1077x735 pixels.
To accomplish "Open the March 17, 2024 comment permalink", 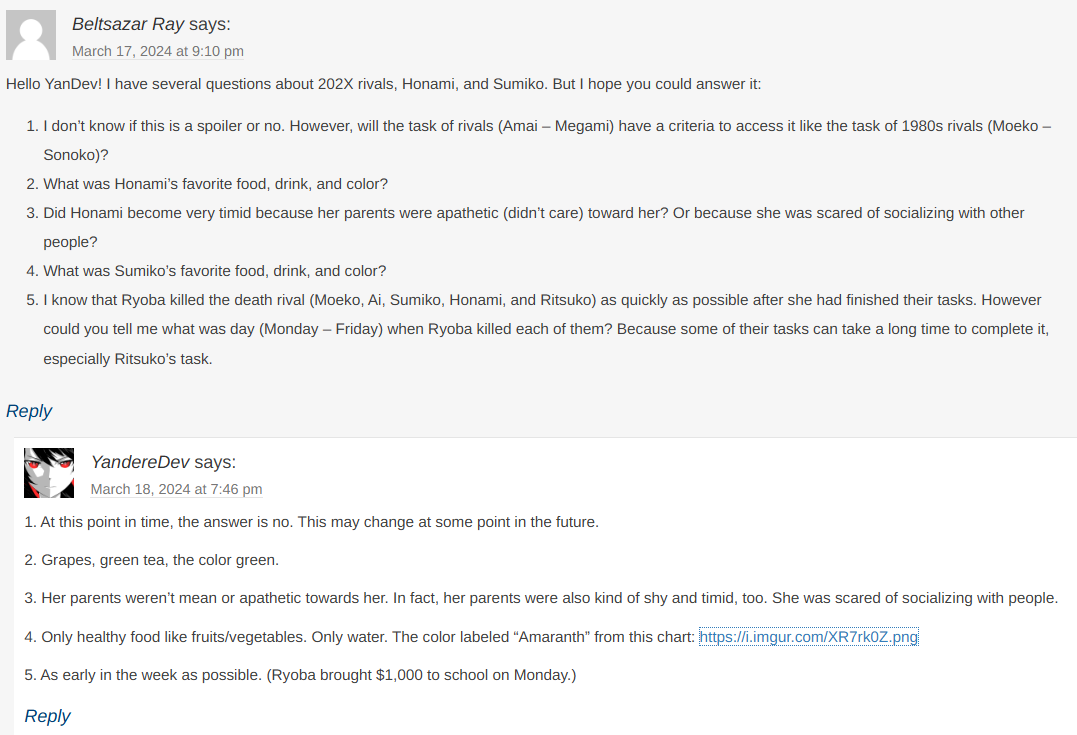I will (158, 51).
